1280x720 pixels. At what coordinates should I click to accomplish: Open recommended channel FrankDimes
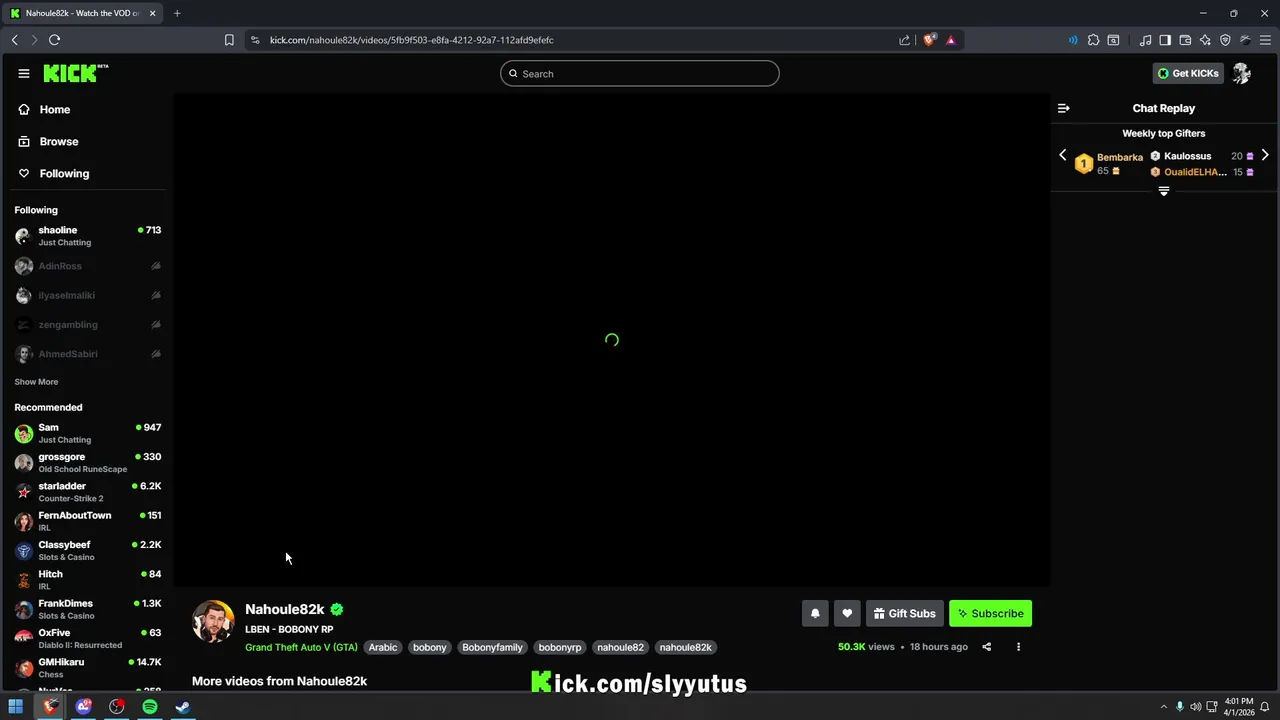point(87,609)
